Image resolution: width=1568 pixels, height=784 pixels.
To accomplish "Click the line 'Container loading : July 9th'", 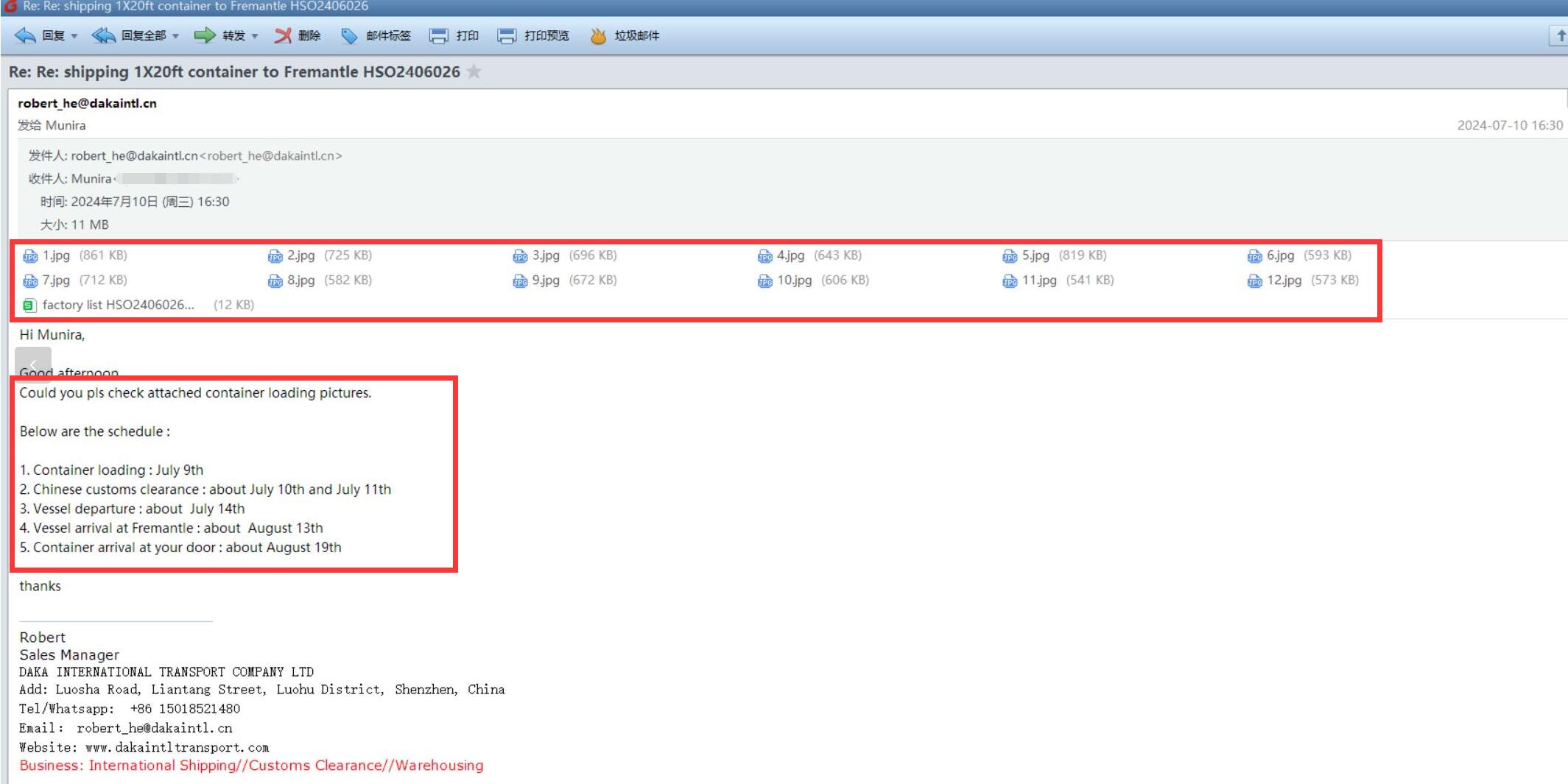I will 111,470.
